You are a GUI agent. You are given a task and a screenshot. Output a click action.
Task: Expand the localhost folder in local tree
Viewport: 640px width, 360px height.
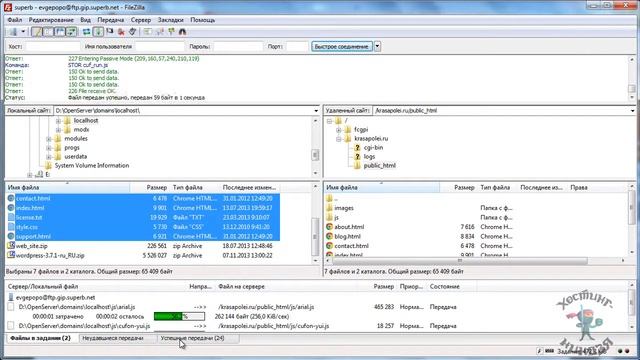pyautogui.click(x=58, y=121)
